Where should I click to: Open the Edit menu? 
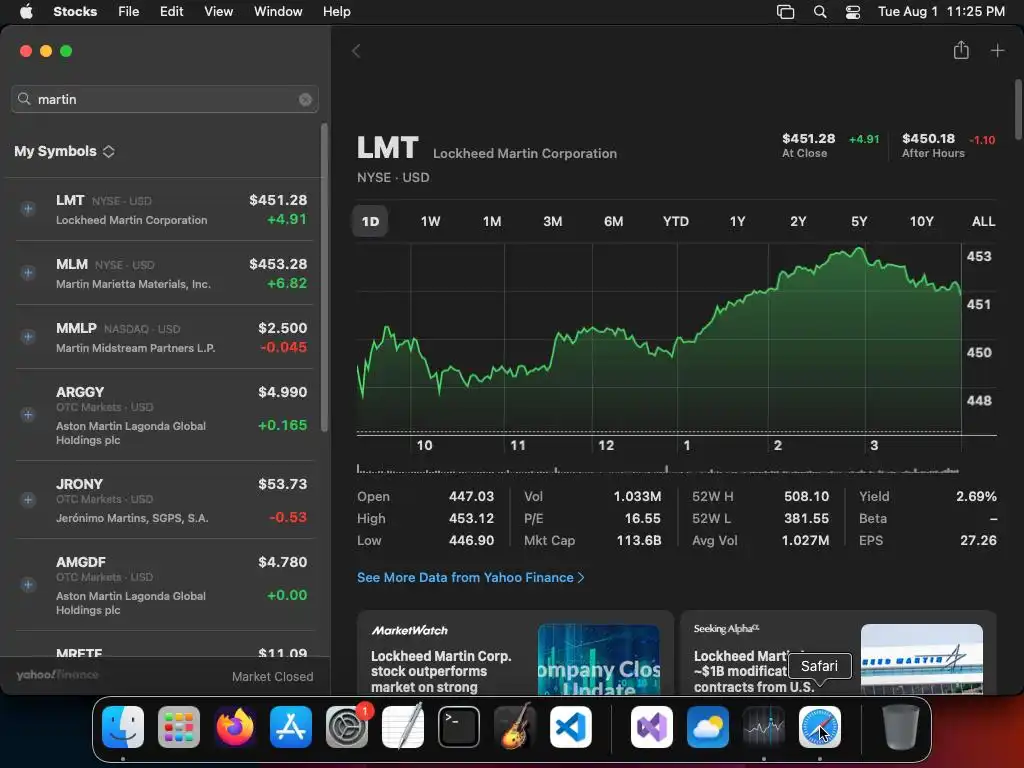[x=172, y=11]
